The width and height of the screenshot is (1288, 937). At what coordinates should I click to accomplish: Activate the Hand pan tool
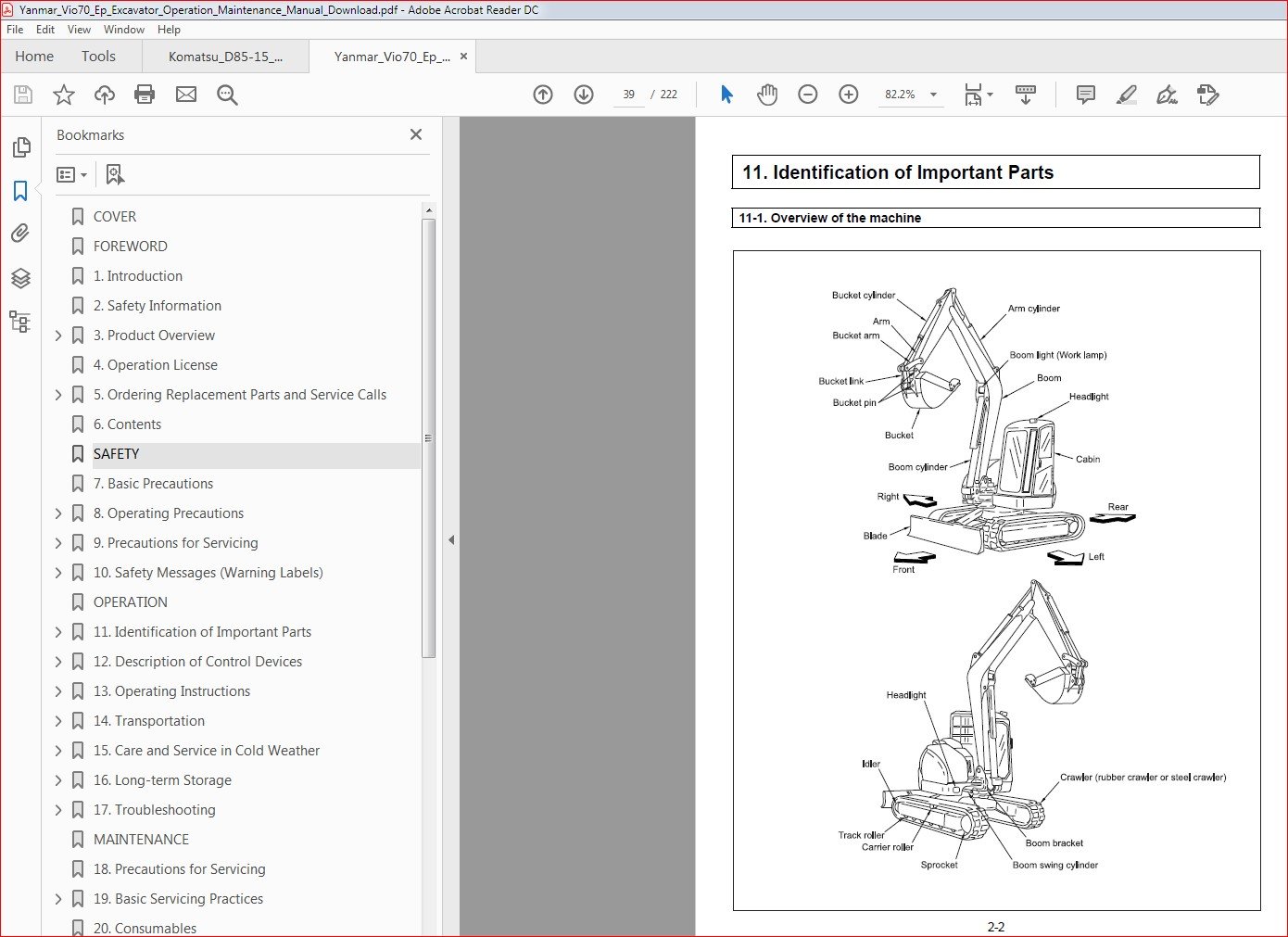pyautogui.click(x=767, y=95)
